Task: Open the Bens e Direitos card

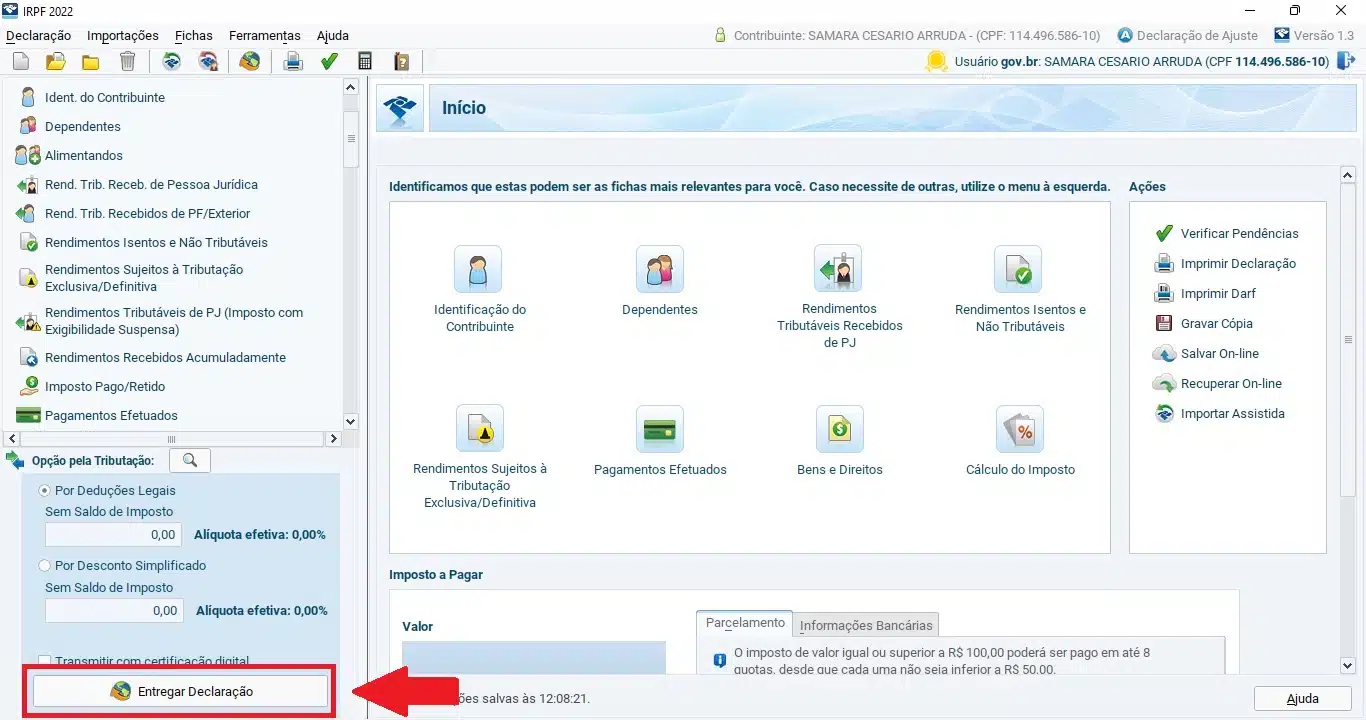Action: pyautogui.click(x=839, y=430)
